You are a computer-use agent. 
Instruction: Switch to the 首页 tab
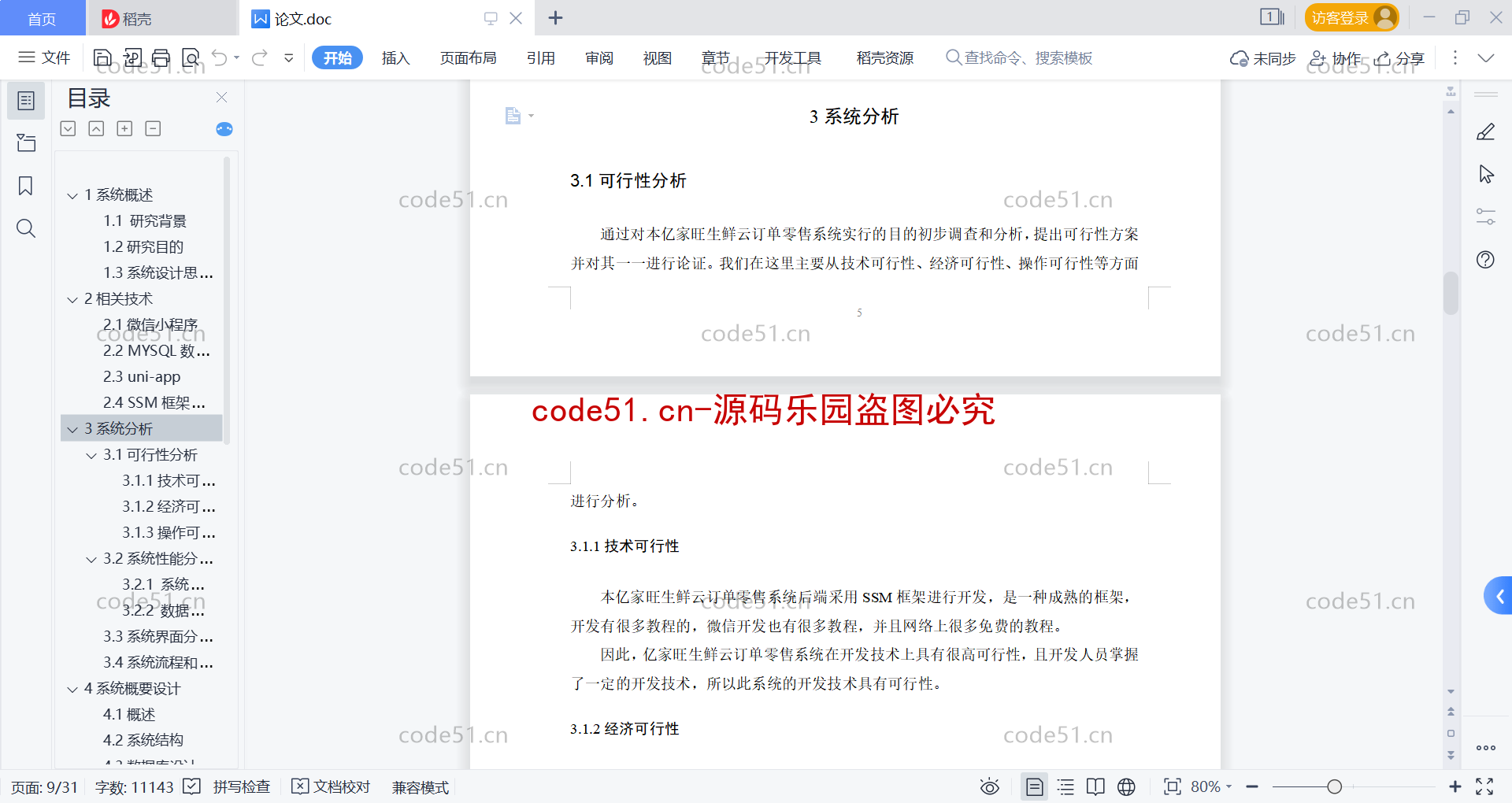click(x=43, y=18)
